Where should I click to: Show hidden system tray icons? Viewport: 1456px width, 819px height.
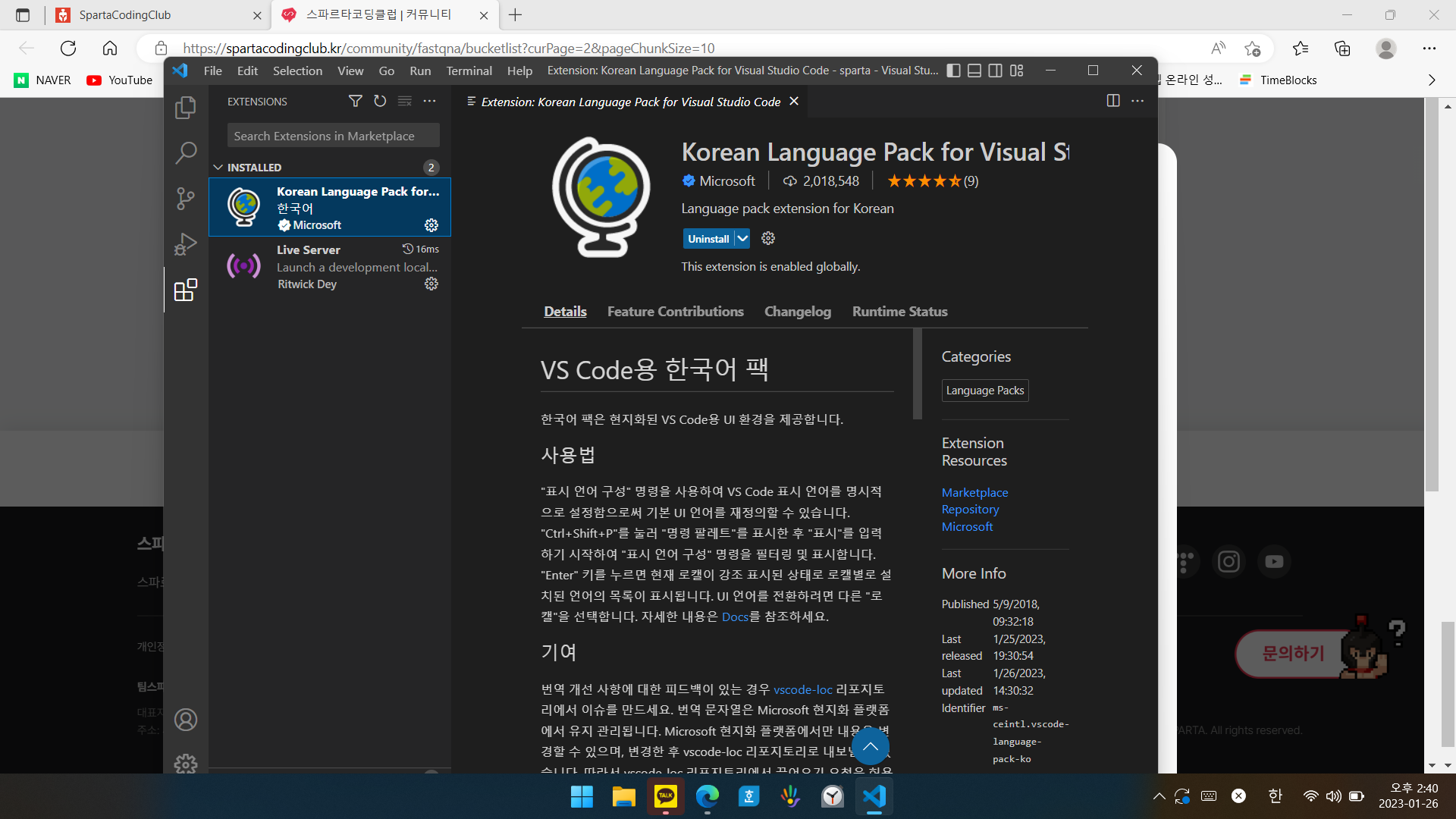point(1159,795)
